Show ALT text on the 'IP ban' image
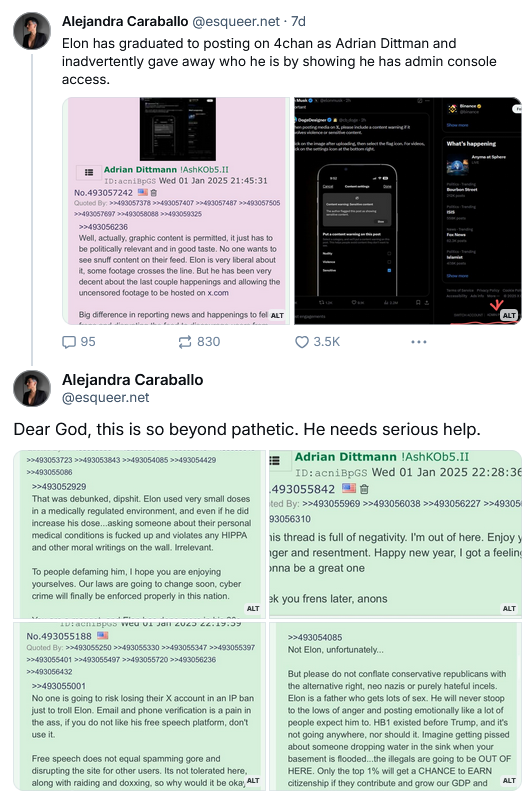Image resolution: width=532 pixels, height=797 pixels. coord(253,780)
